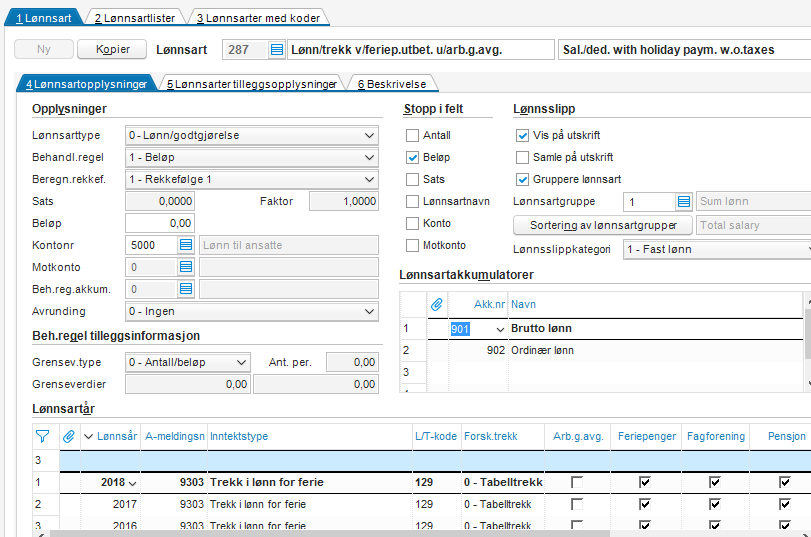
Task: Tick the Lønnsartnavn checkbox
Action: (x=412, y=201)
